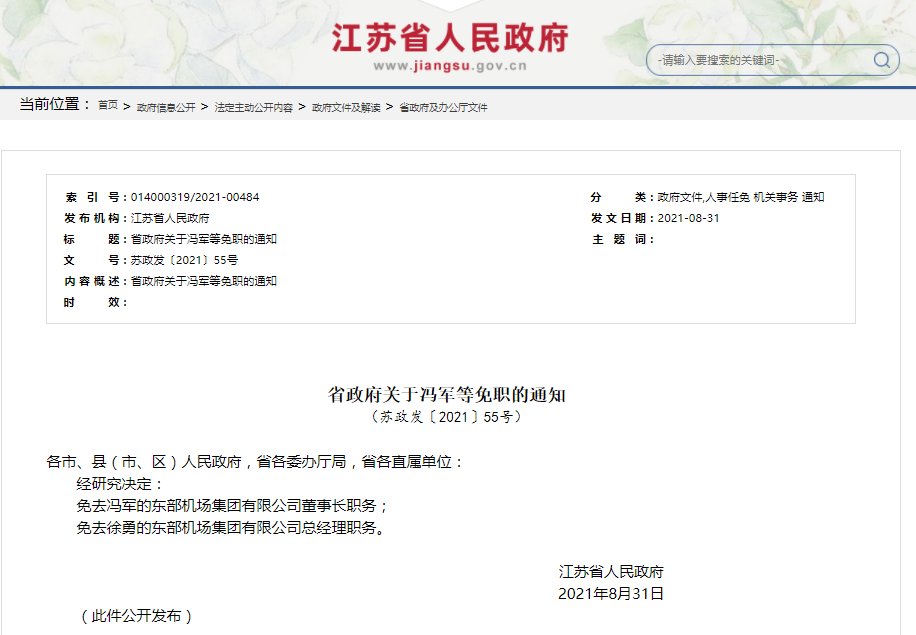Click the line about 徐勇 总经理职务

tap(231, 528)
